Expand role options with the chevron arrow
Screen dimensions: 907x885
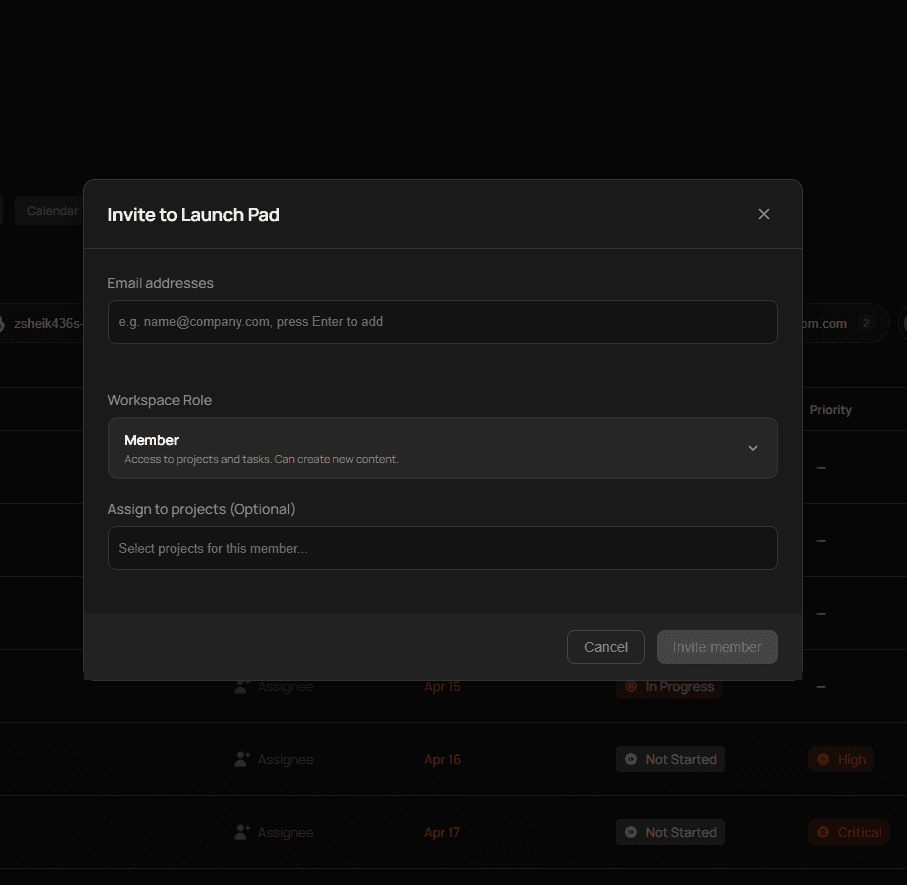tap(753, 448)
